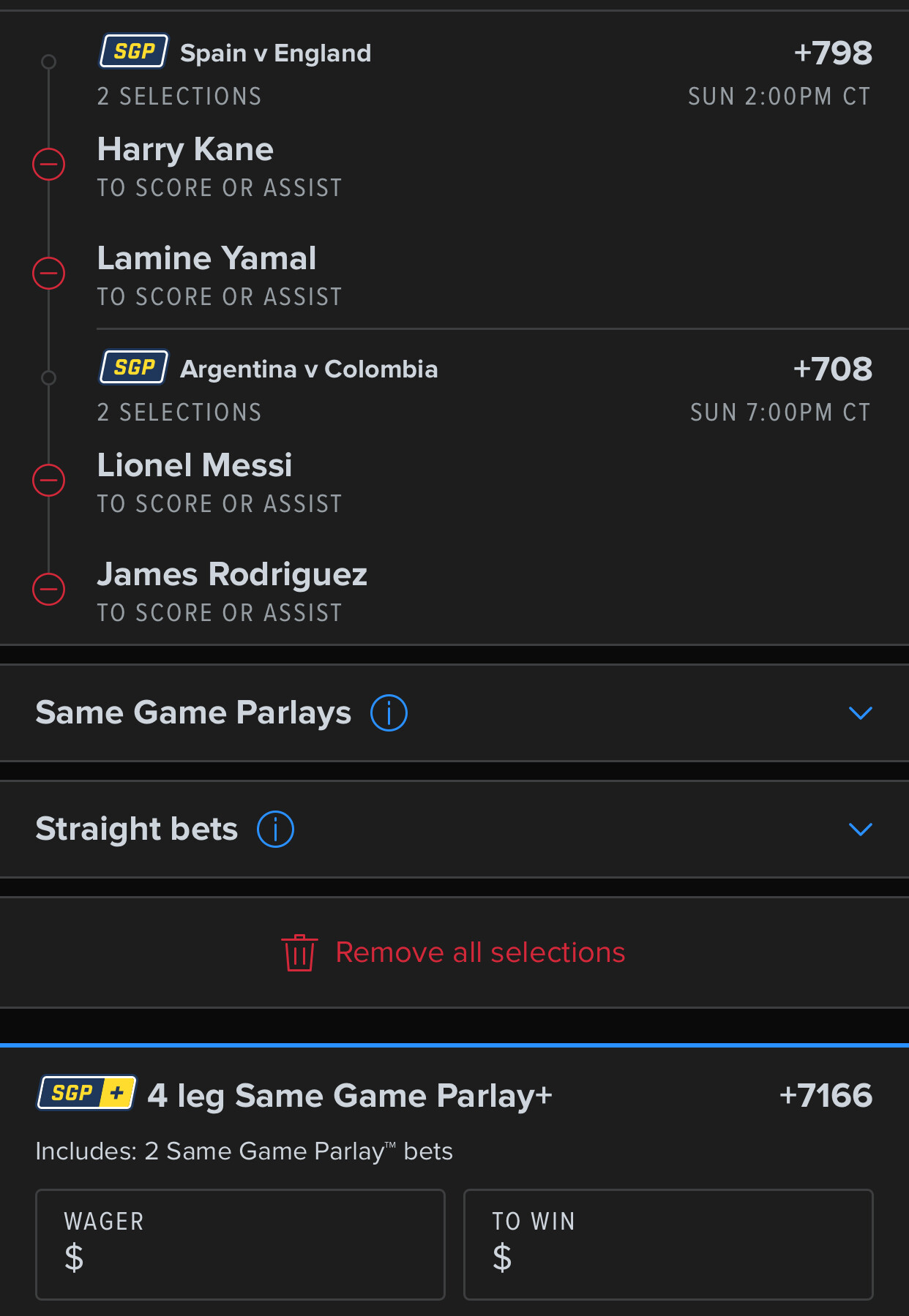909x1316 pixels.
Task: Remove Lamine Yamal selection with minus icon
Action: click(49, 273)
